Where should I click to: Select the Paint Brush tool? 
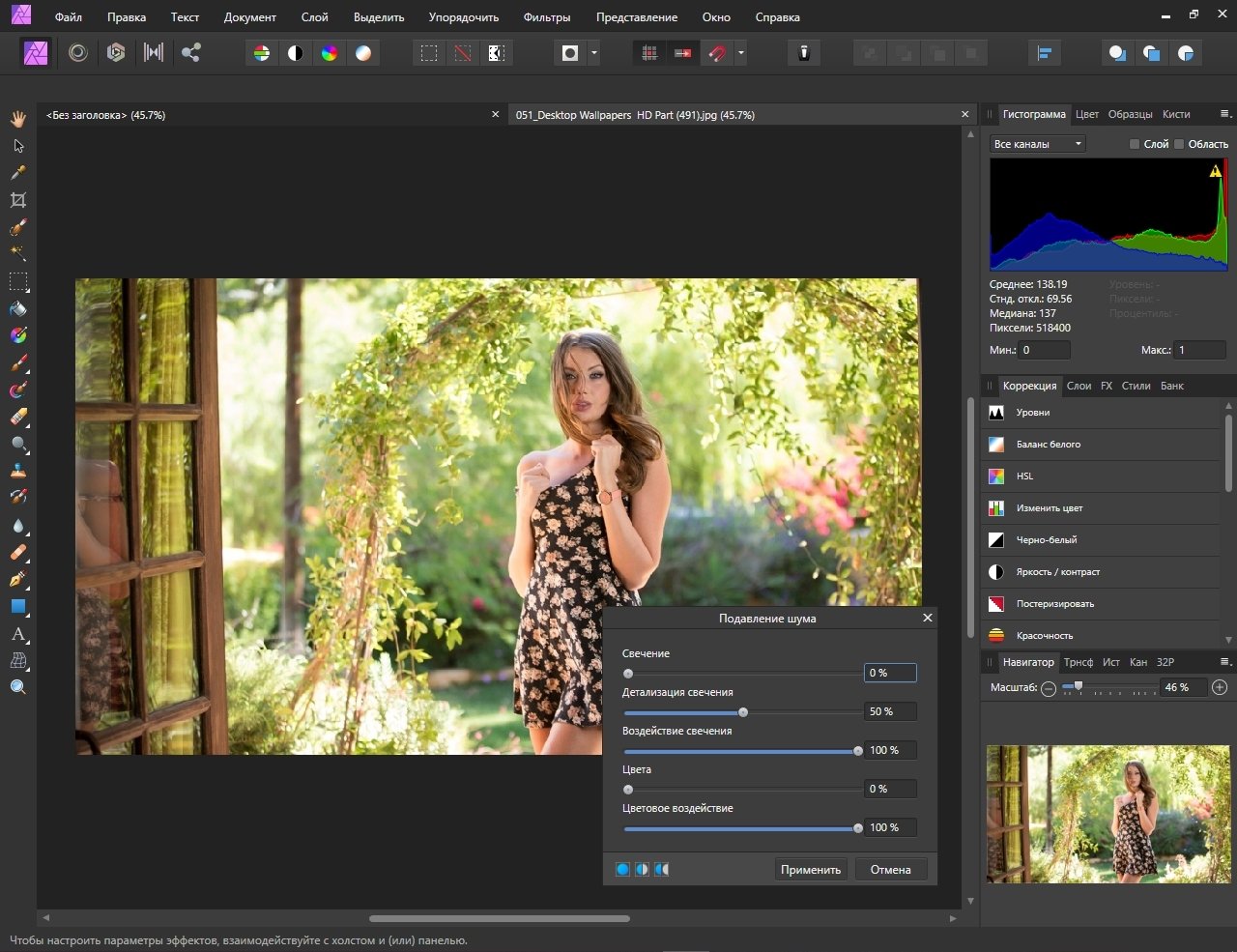point(18,363)
